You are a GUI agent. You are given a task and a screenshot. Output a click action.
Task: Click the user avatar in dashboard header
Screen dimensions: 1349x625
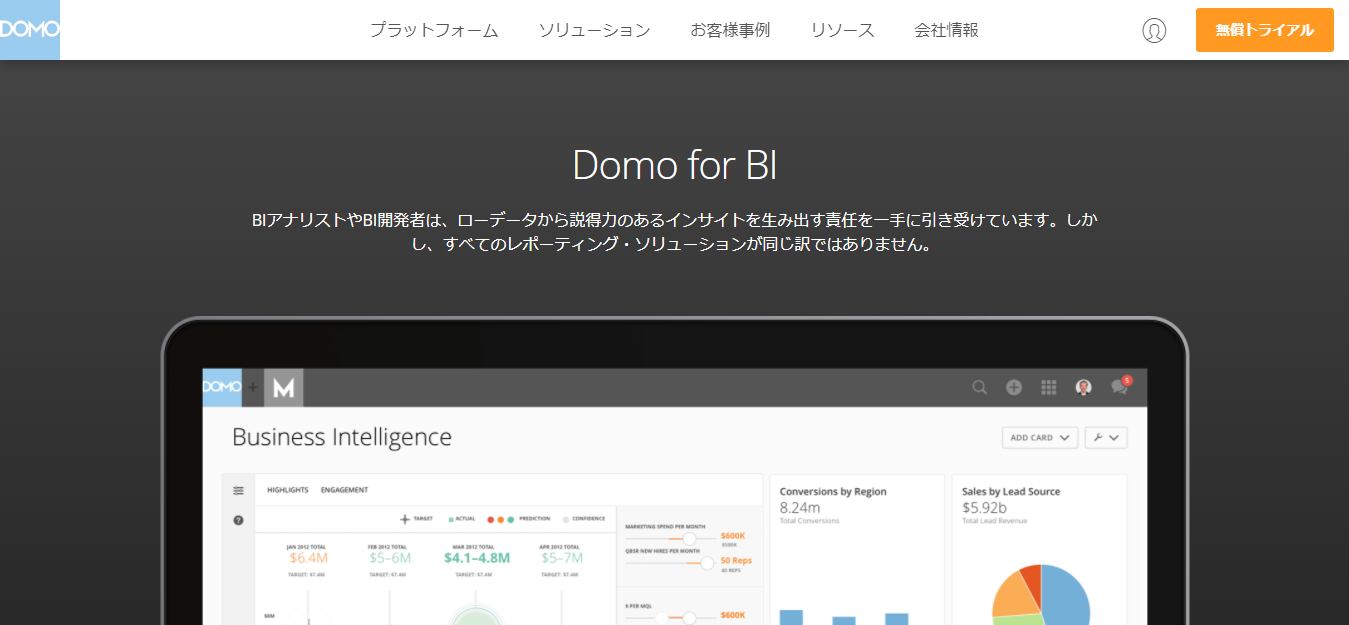[x=1083, y=387]
